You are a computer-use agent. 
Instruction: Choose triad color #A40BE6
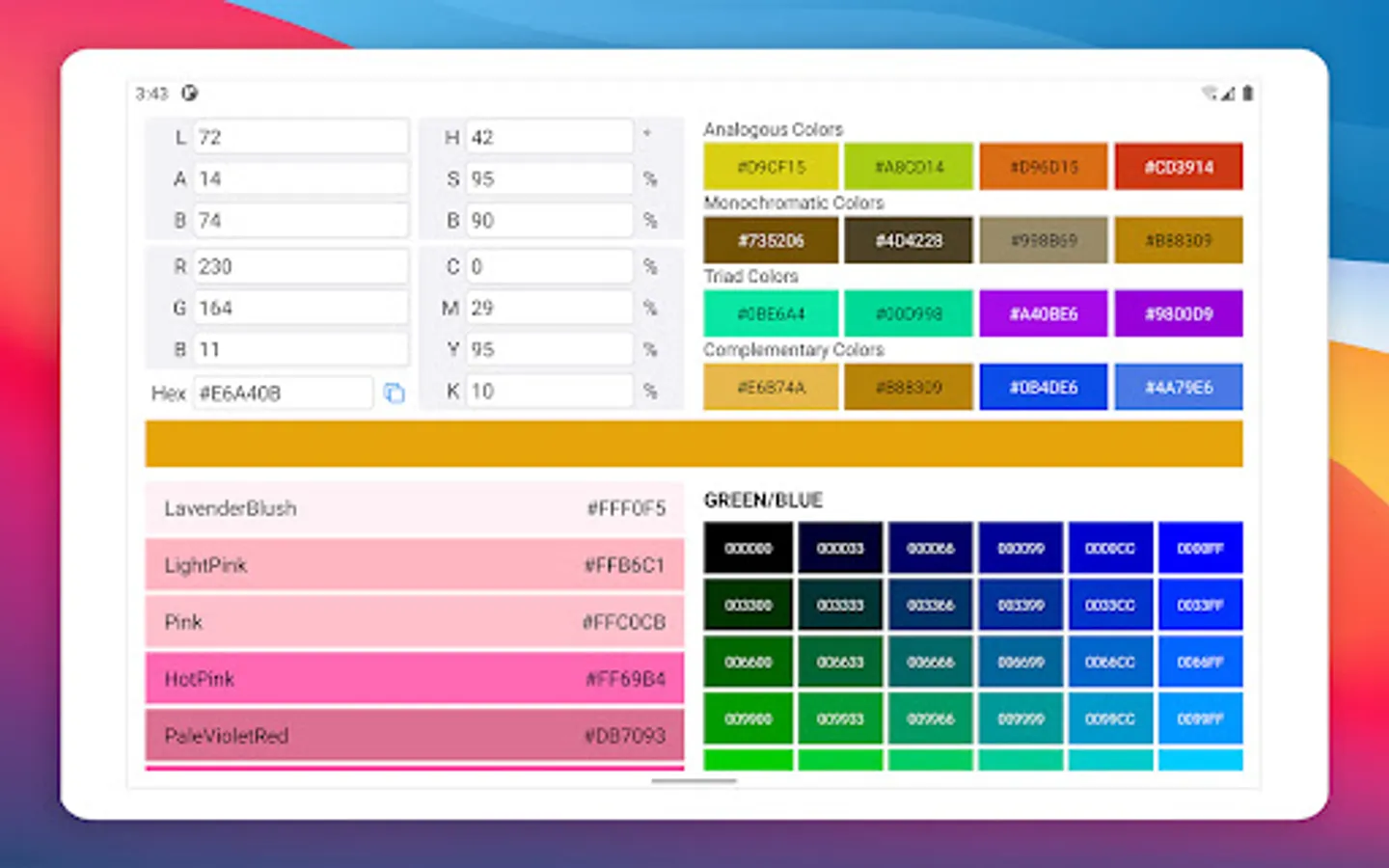pos(1043,313)
